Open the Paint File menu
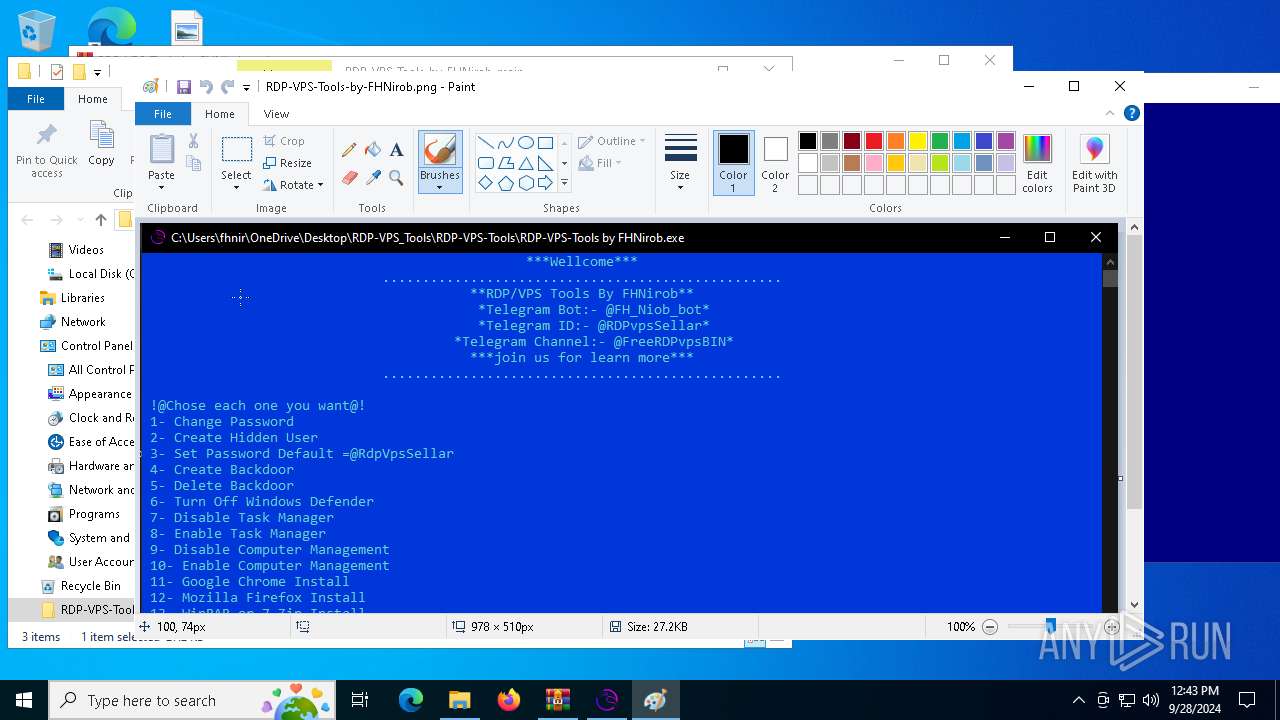The height and width of the screenshot is (720, 1280). (x=162, y=114)
